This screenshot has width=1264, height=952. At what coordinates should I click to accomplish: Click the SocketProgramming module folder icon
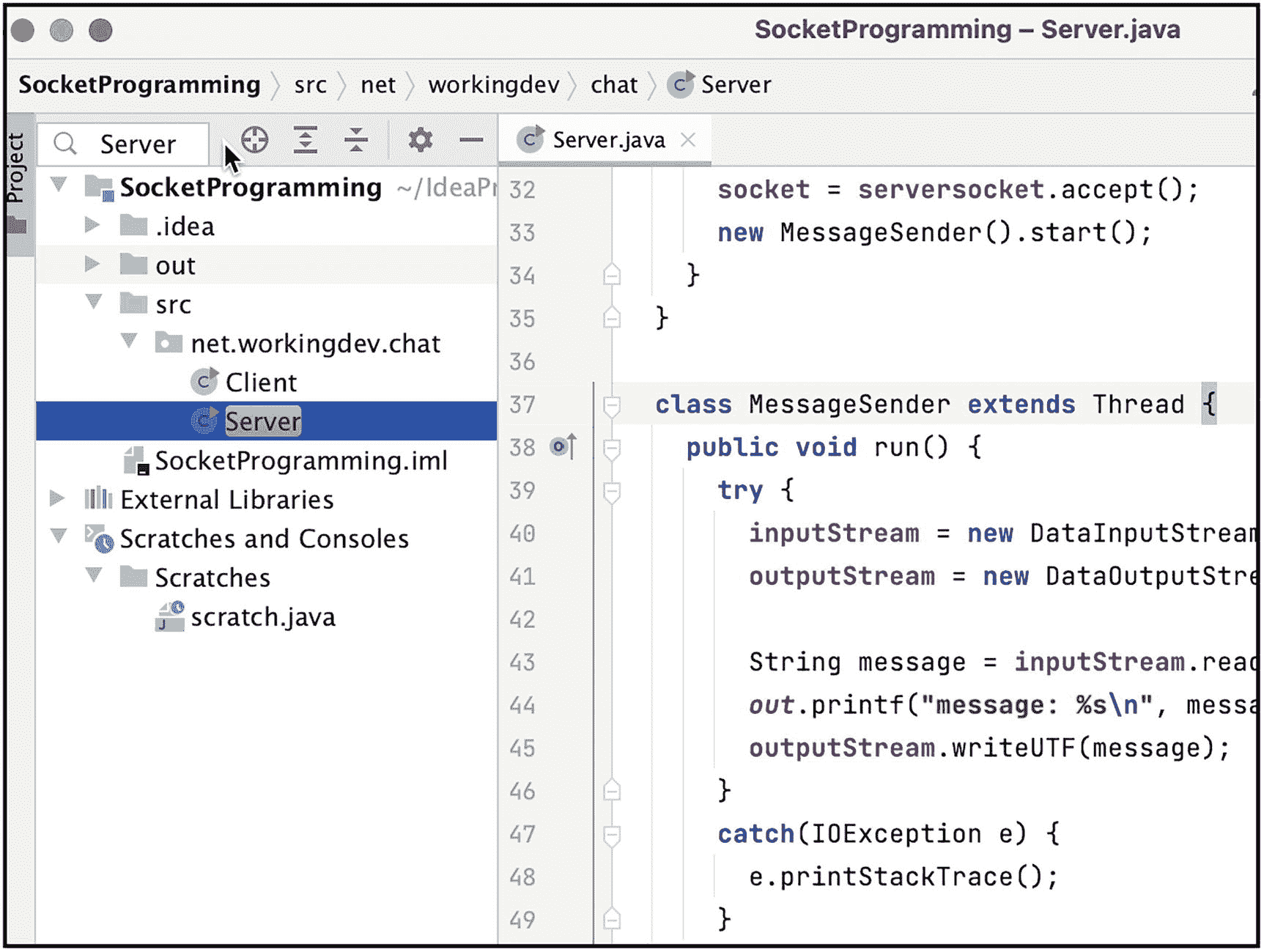(99, 188)
